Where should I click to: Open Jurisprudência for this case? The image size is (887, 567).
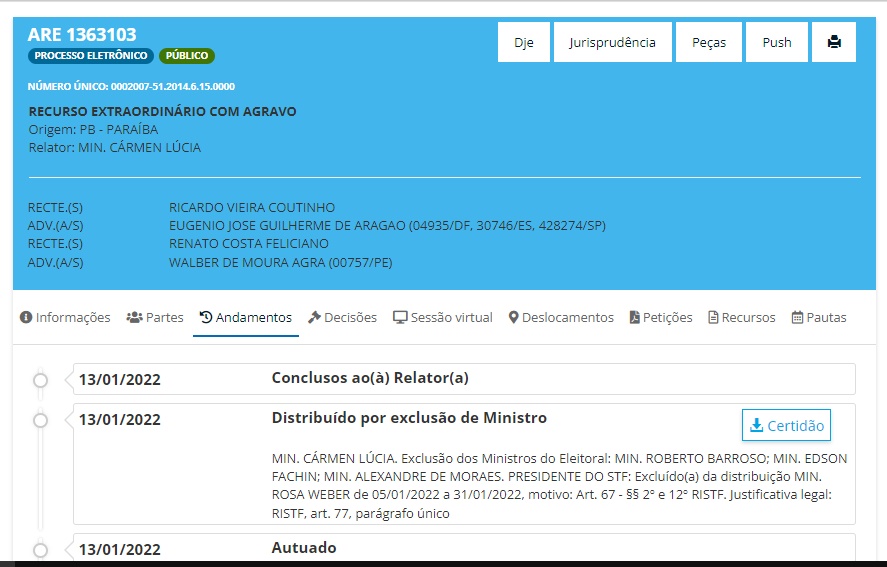point(612,42)
